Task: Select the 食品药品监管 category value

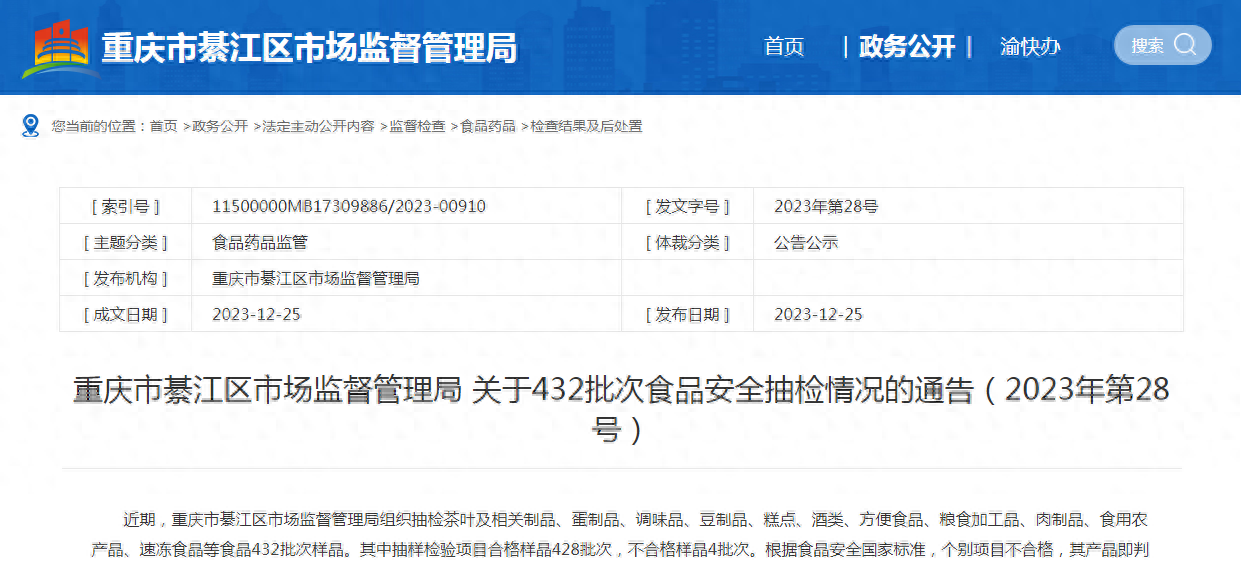Action: (x=260, y=242)
